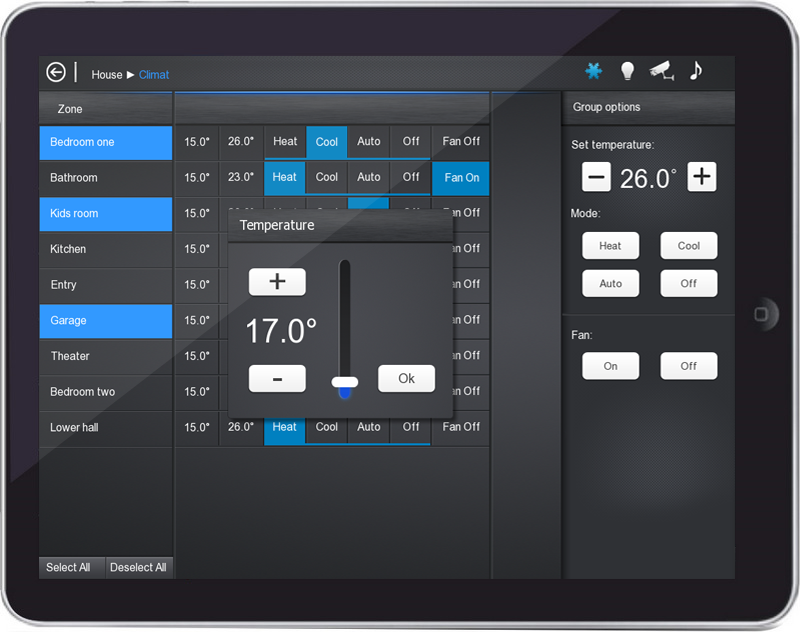Enable Heat mode for Bathroom
The height and width of the screenshot is (632, 800).
(x=284, y=177)
